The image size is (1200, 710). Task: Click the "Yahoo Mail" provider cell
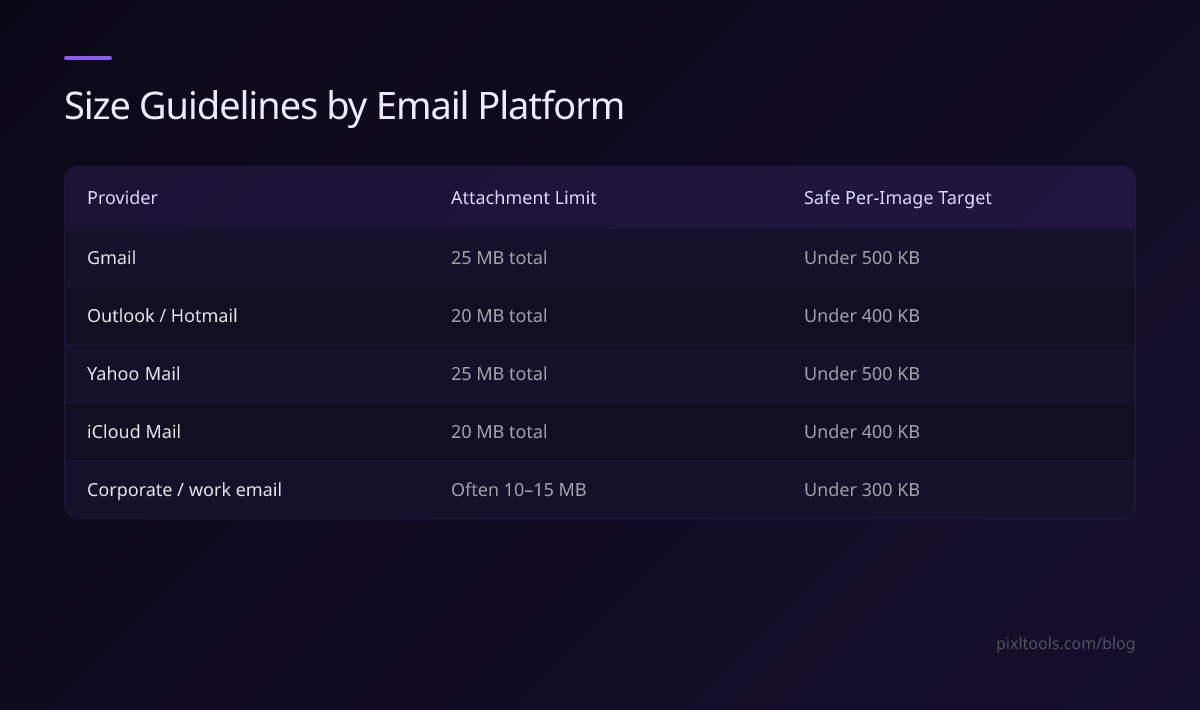[x=133, y=374]
